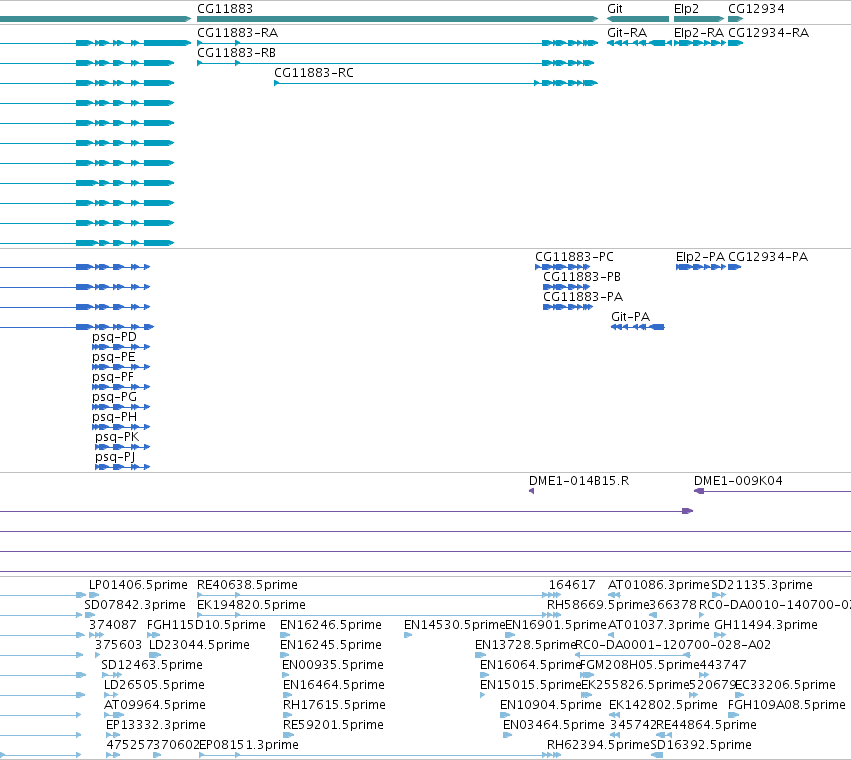Select the CG11883 gene label
The image size is (851, 760).
(x=225, y=9)
